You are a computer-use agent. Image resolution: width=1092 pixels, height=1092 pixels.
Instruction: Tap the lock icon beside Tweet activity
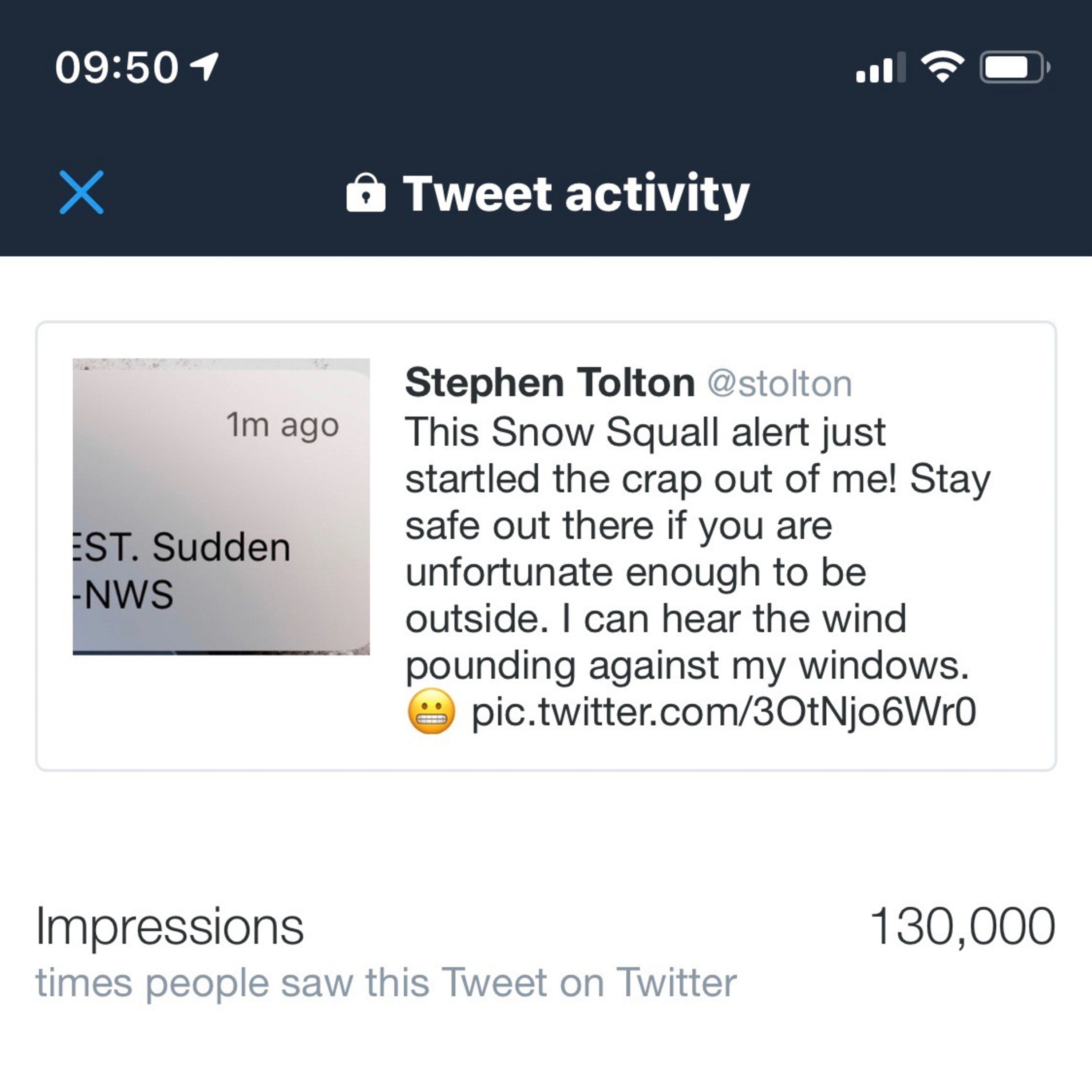(366, 193)
